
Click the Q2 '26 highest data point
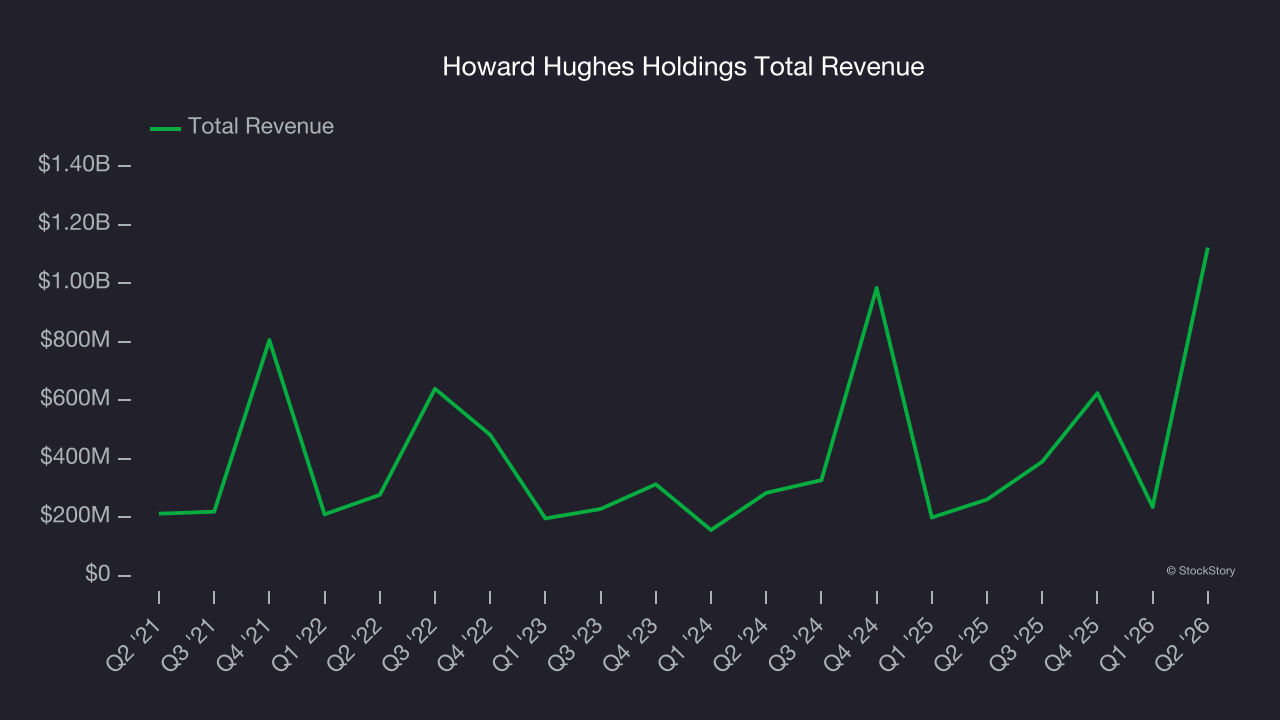click(x=1208, y=248)
